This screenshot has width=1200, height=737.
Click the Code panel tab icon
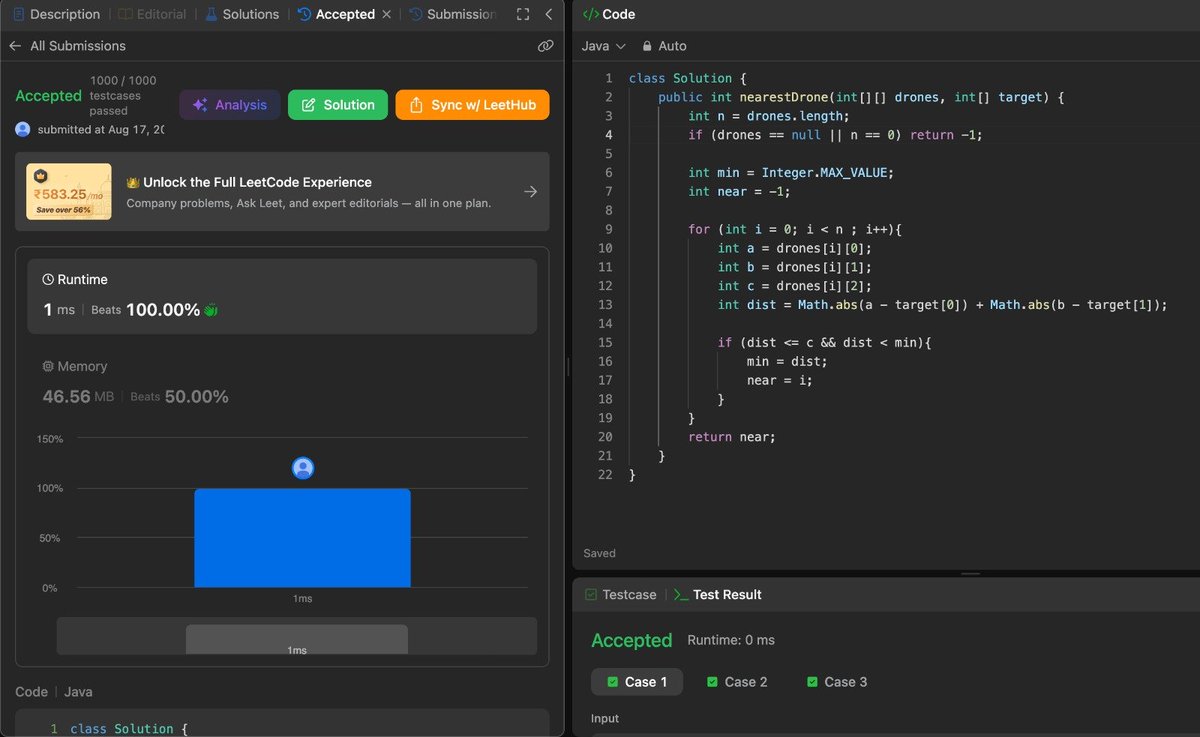coord(590,14)
